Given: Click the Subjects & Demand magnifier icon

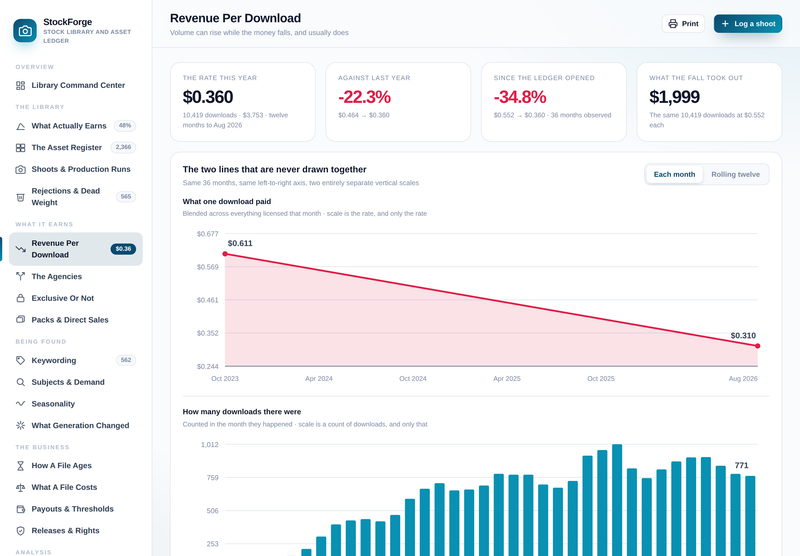Looking at the screenshot, I should (x=20, y=382).
